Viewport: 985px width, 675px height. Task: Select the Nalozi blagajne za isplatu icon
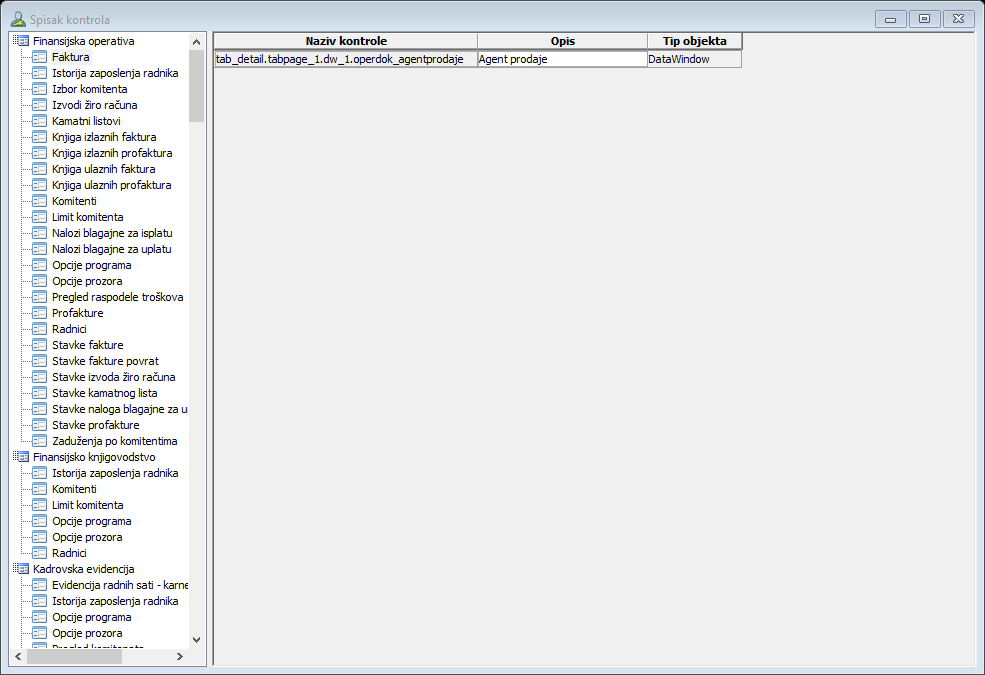40,233
